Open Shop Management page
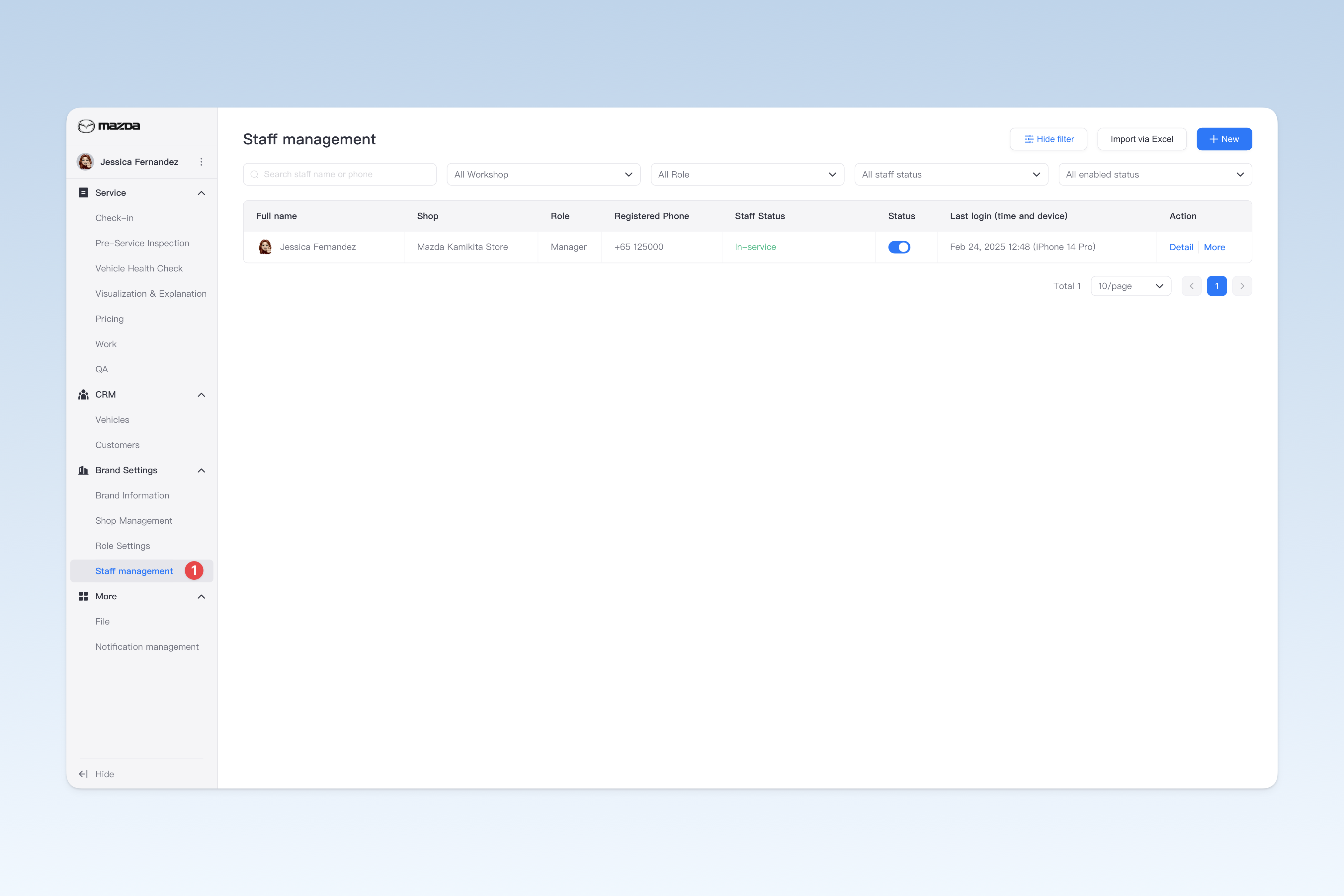Image resolution: width=1344 pixels, height=896 pixels. coord(134,521)
